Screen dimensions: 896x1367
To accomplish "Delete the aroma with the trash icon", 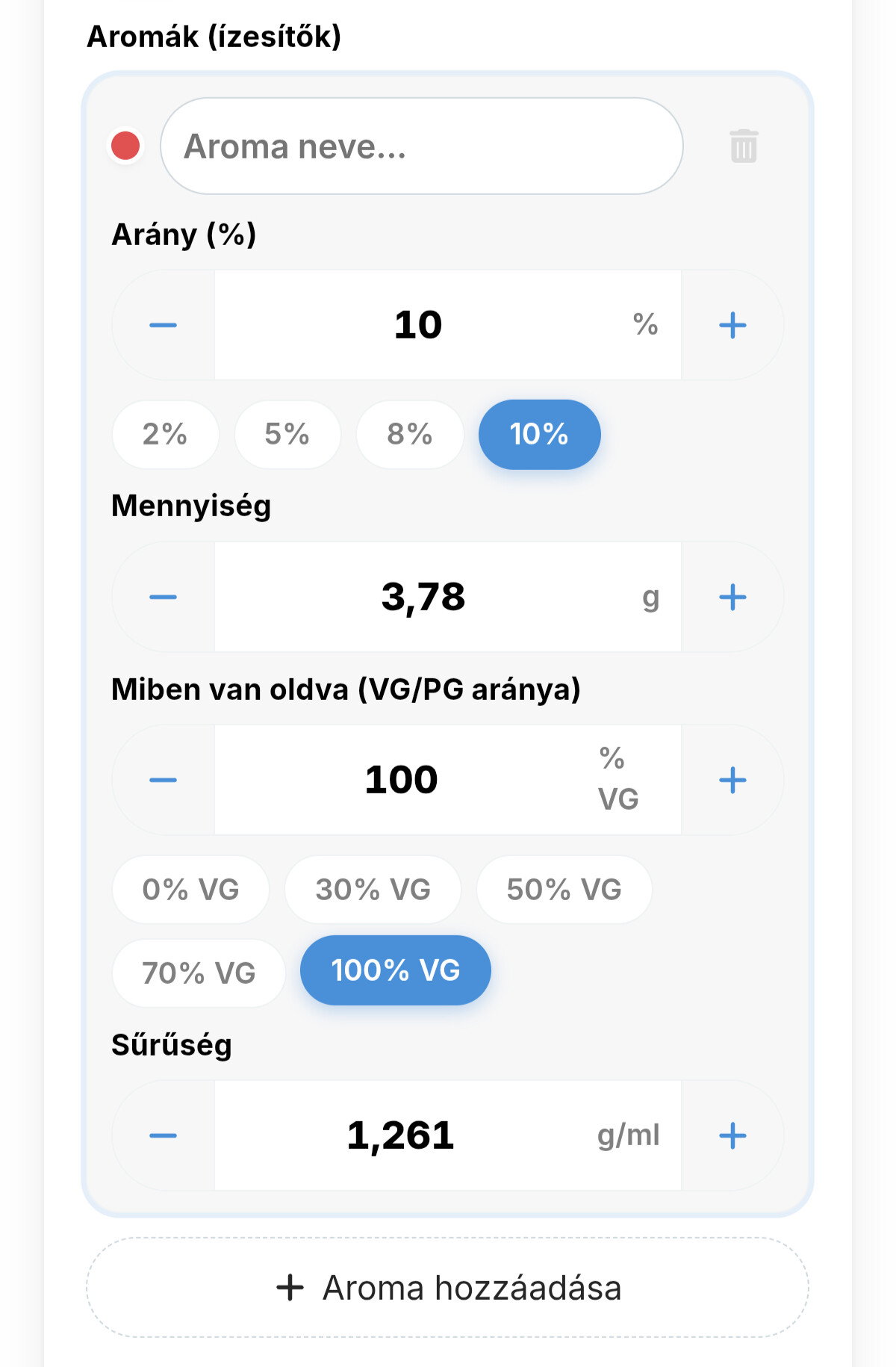I will pyautogui.click(x=744, y=146).
